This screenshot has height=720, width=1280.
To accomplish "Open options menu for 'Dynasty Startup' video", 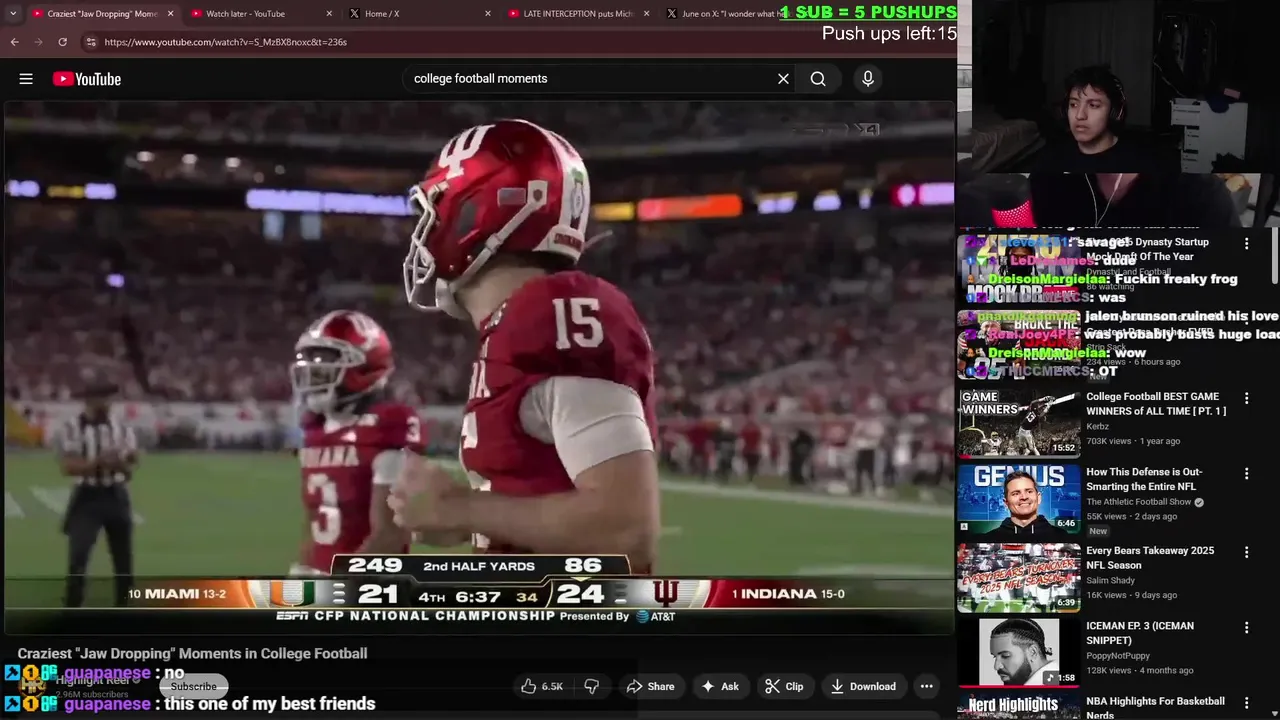I will click(x=1246, y=244).
